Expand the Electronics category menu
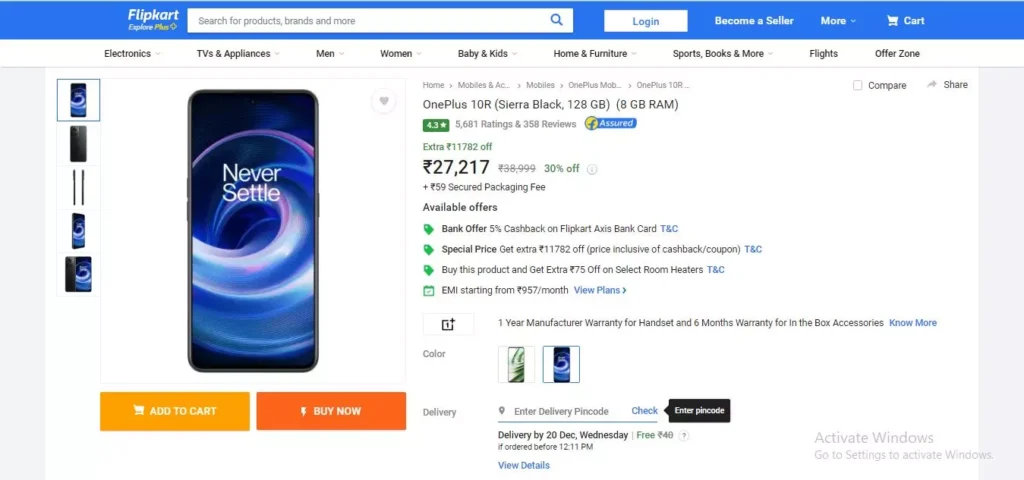Screen dimensions: 1024x480 tap(133, 54)
